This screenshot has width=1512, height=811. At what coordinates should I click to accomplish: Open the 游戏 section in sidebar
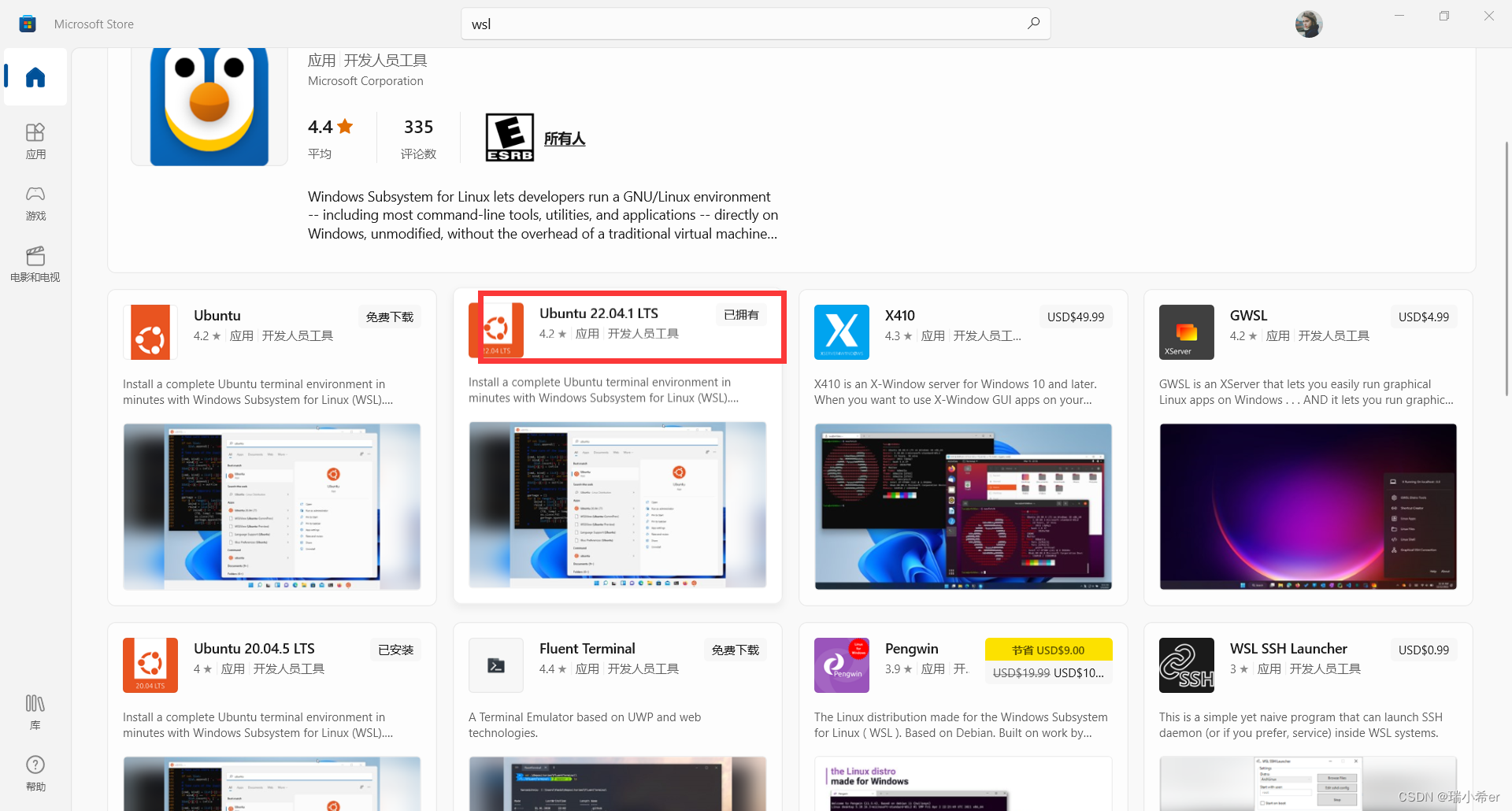click(x=35, y=202)
